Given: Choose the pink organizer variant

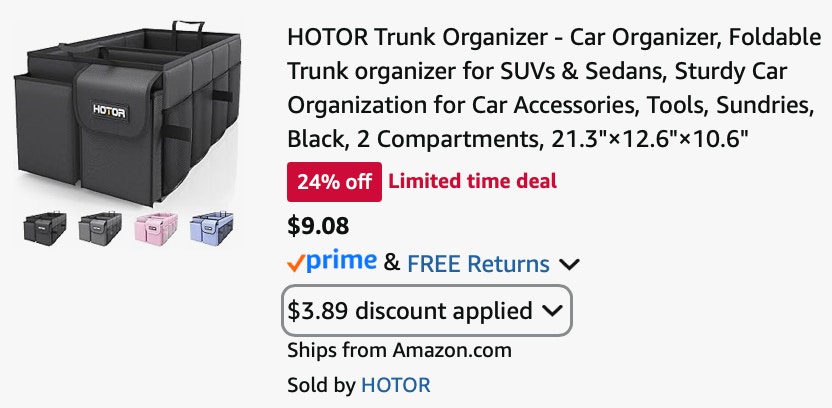Looking at the screenshot, I should point(155,228).
